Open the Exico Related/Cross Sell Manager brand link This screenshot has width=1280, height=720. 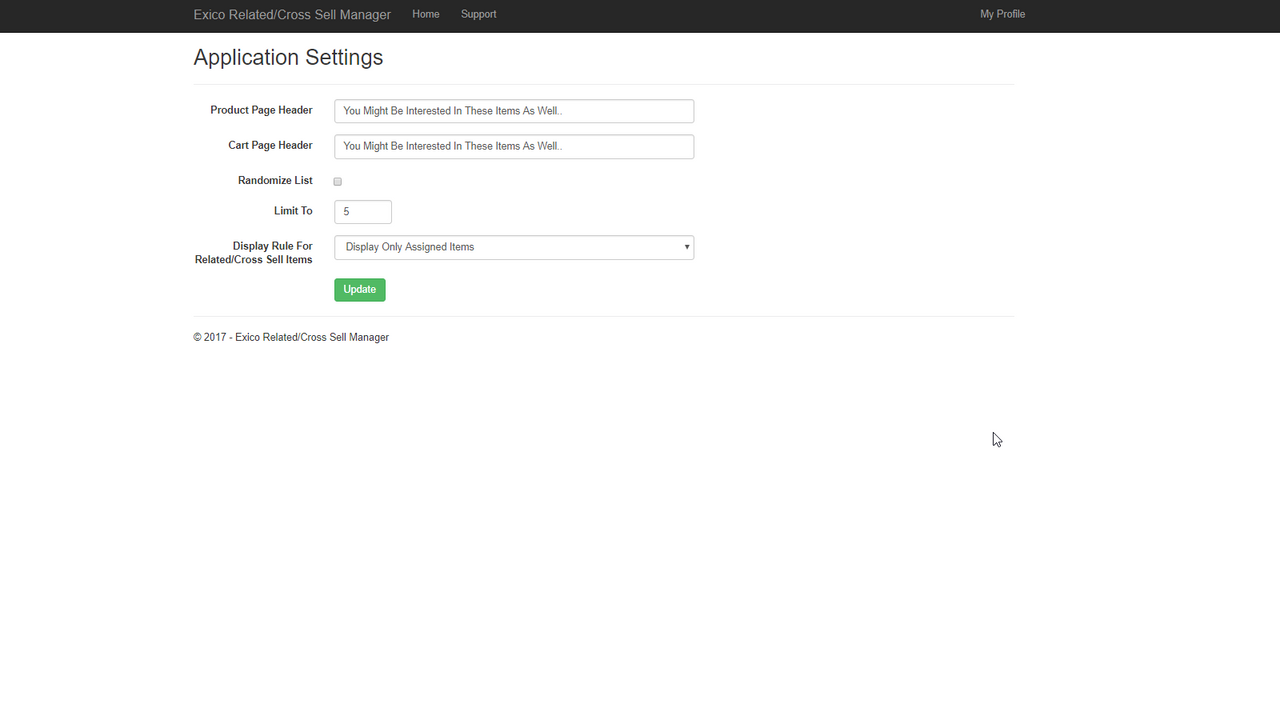pos(292,15)
